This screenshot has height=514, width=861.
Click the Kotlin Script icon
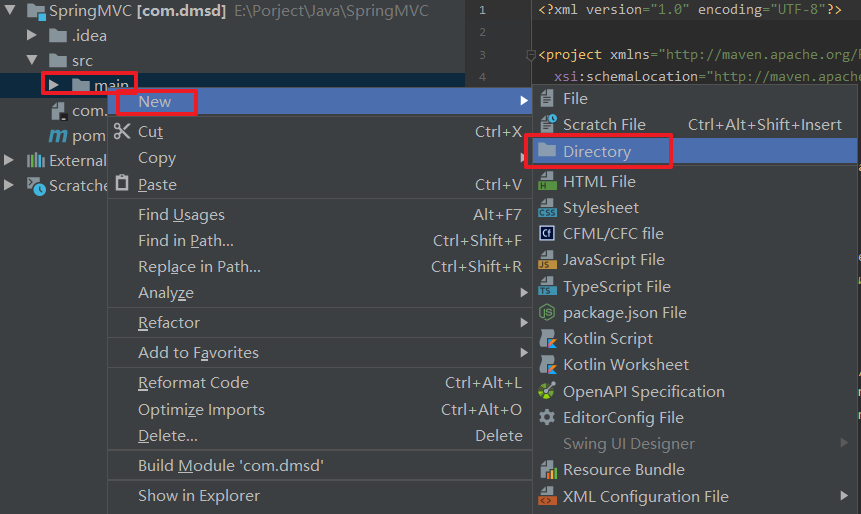click(x=548, y=339)
